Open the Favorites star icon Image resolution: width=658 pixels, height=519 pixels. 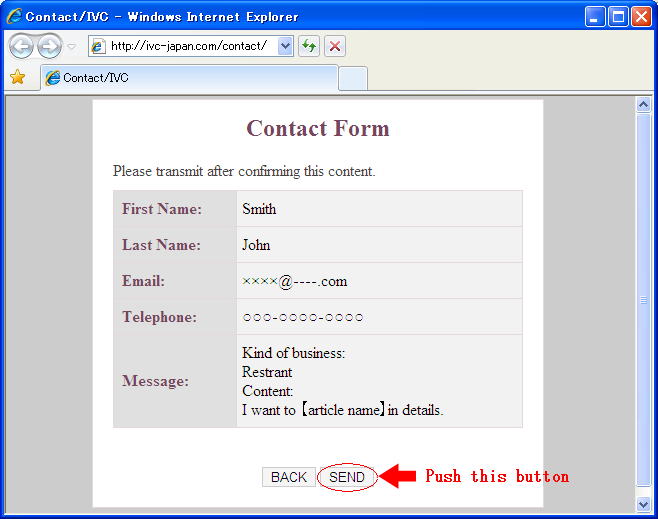pyautogui.click(x=18, y=77)
